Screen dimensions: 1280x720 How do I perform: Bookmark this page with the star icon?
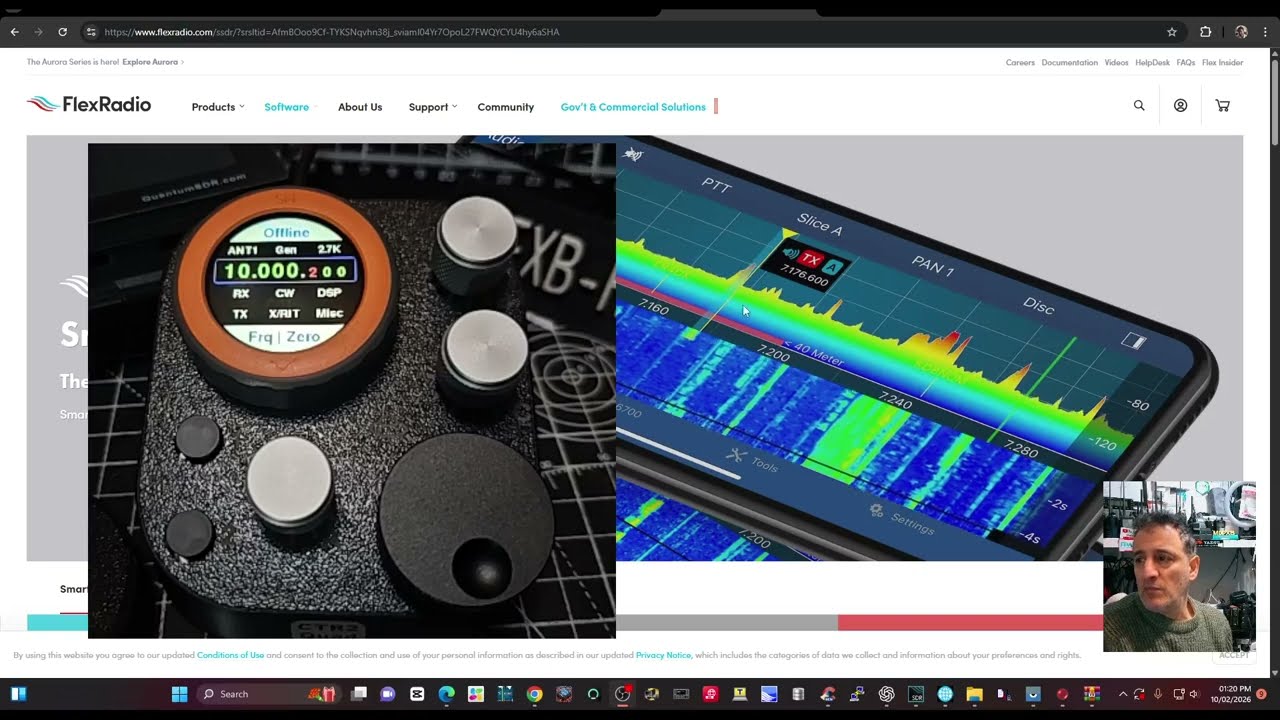1172,32
